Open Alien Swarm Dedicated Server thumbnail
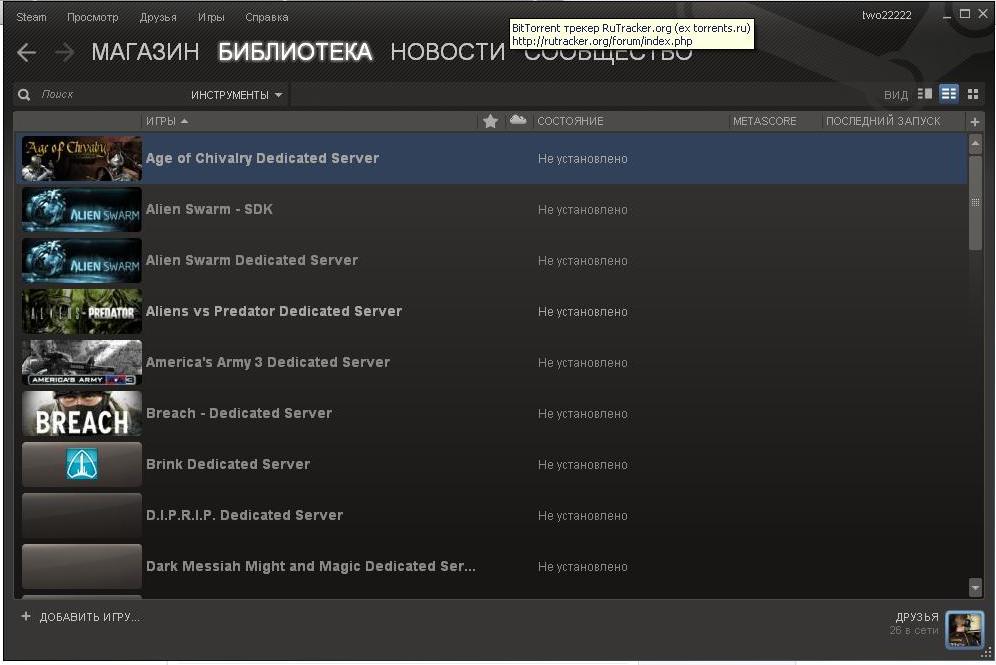Viewport: 996px width, 665px height. point(81,260)
